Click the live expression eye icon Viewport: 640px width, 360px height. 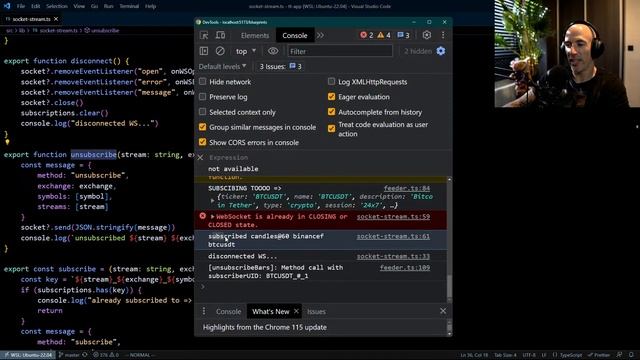coord(273,51)
